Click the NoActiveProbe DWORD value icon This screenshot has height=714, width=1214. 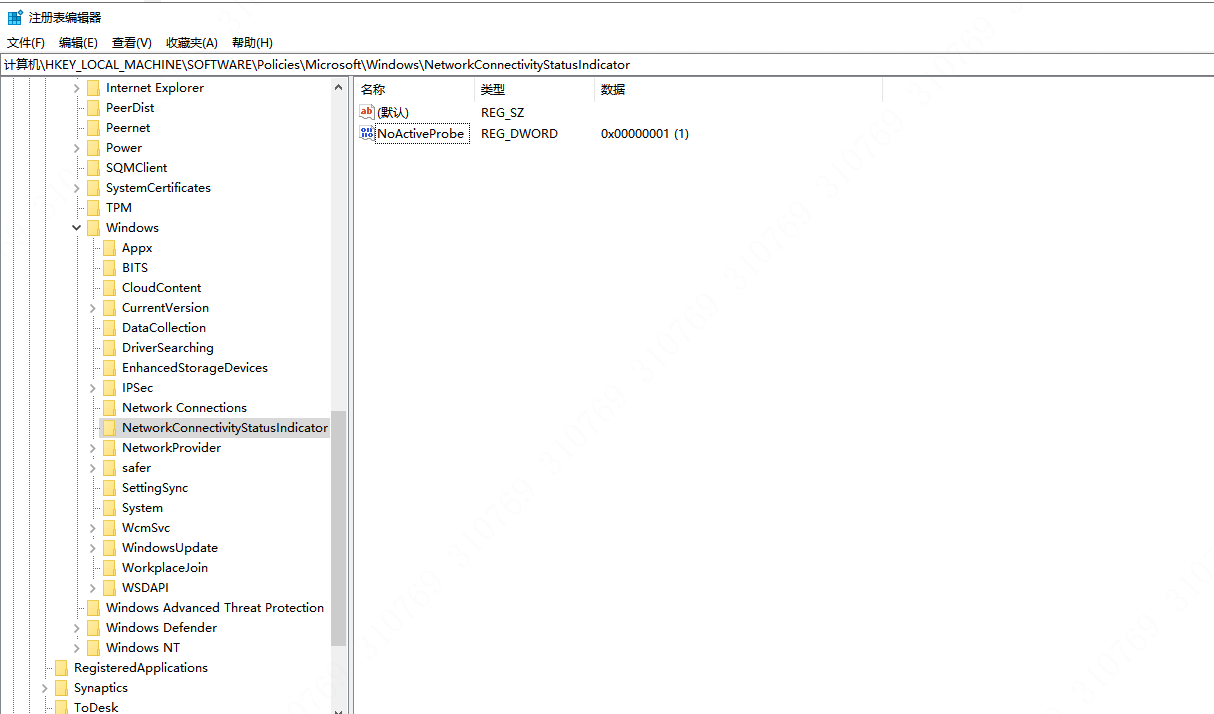[366, 133]
